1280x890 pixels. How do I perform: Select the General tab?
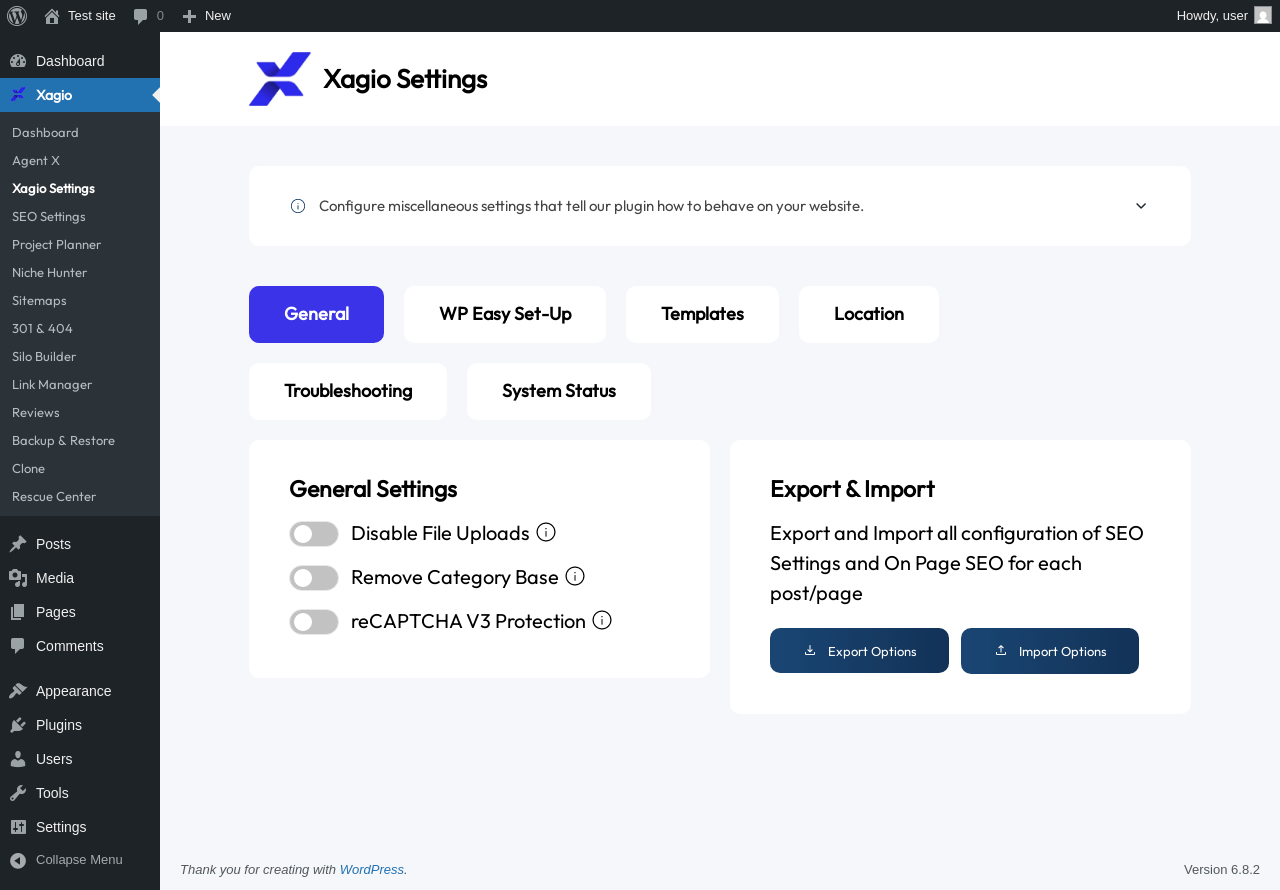316,314
